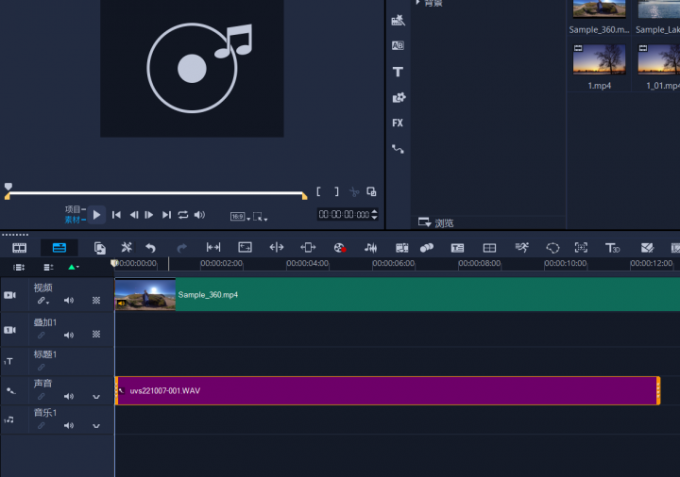Open the Path motion library panel

(x=398, y=150)
